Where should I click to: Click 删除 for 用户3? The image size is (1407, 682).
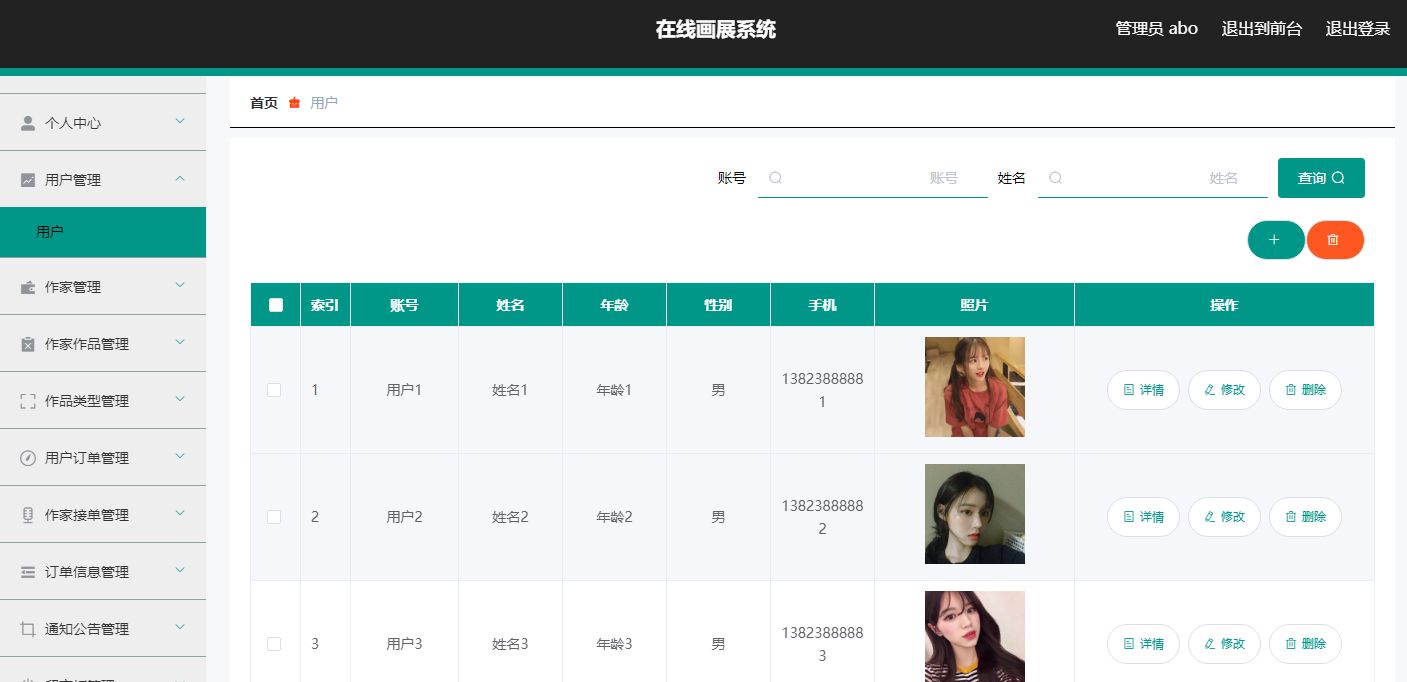point(1305,644)
